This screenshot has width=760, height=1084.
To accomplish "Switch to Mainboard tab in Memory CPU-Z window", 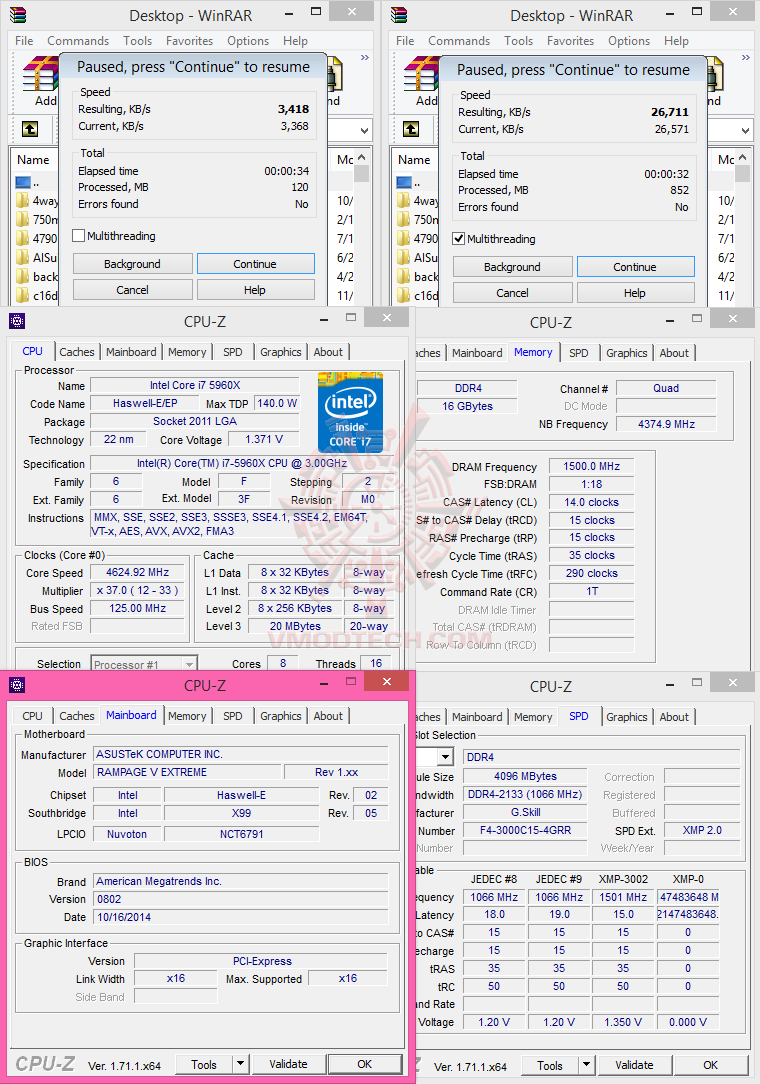I will click(x=477, y=353).
